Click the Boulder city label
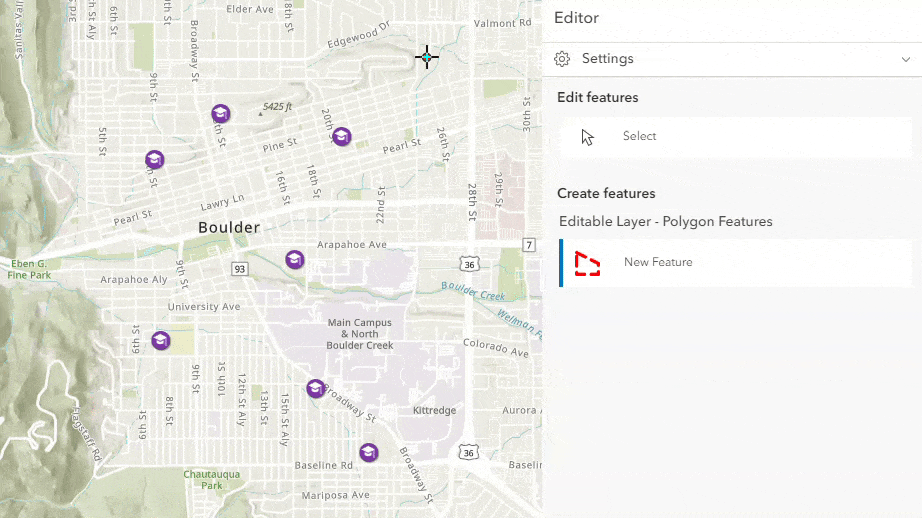 coord(229,228)
